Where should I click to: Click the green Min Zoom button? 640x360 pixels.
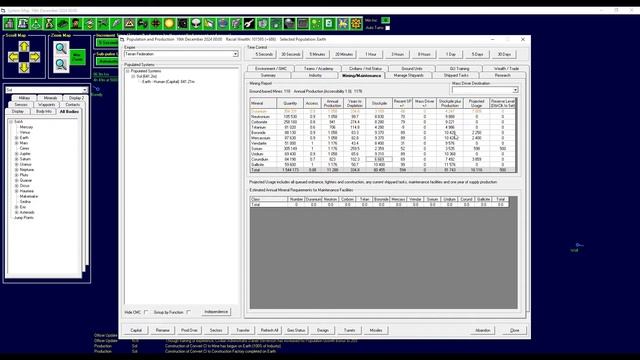[x=77, y=57]
